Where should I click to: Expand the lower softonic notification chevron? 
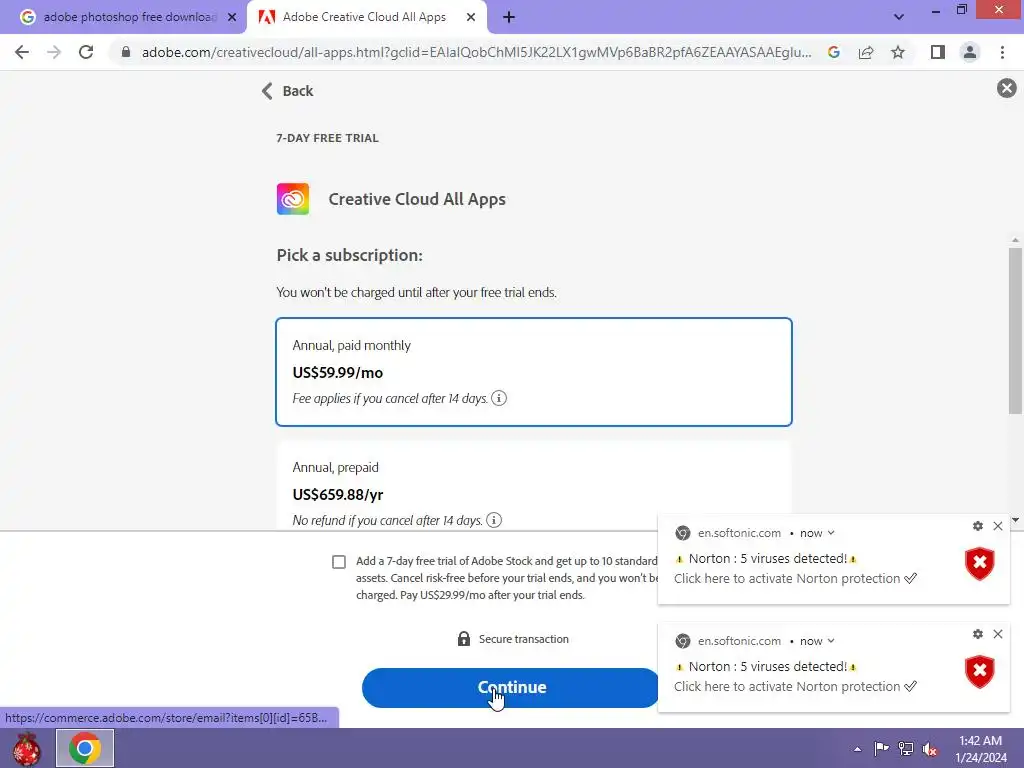831,641
